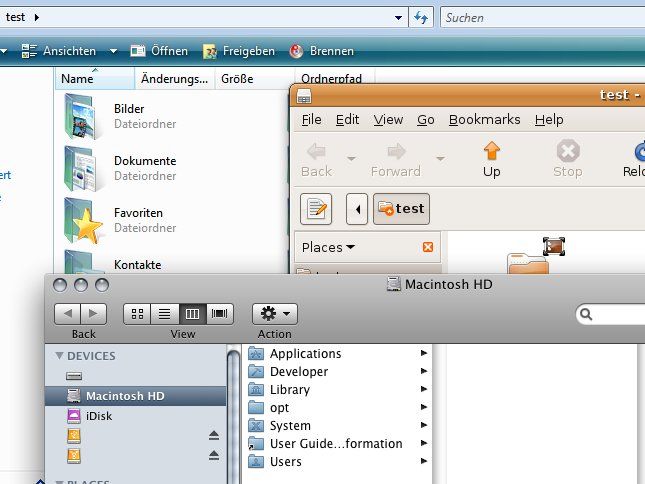The height and width of the screenshot is (484, 645).
Task: Switch Finder to icon view
Action: pos(137,314)
